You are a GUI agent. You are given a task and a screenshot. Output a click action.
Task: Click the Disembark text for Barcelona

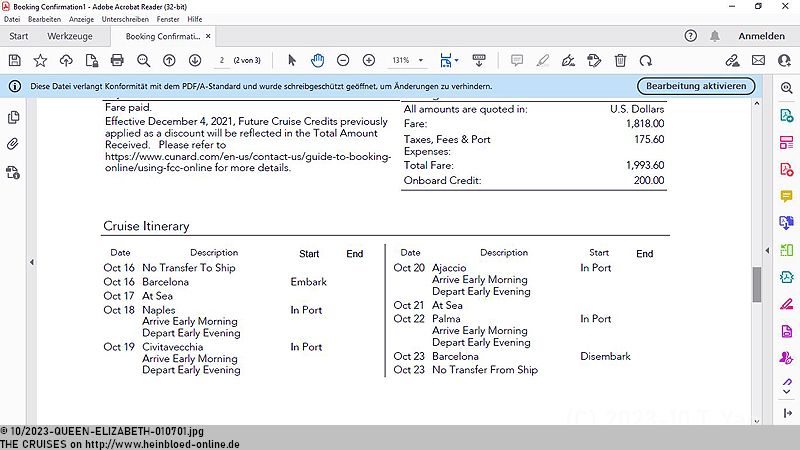605,356
